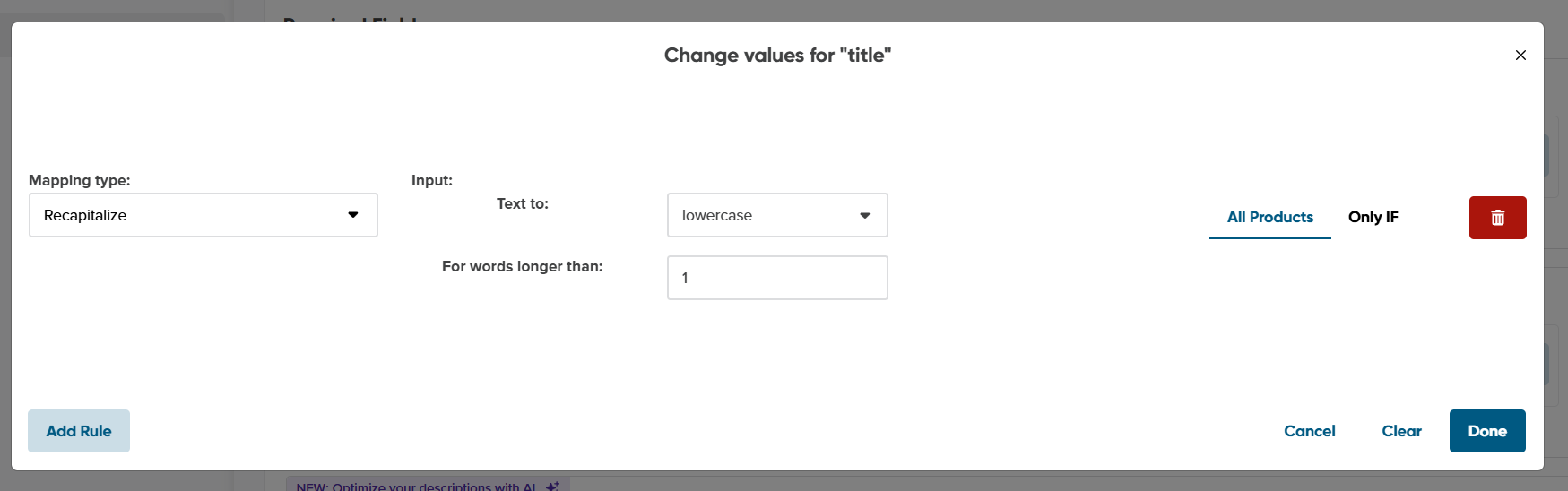Click the caret arrow in the Recapitalize dropdown
Image resolution: width=1568 pixels, height=491 pixels.
(353, 215)
